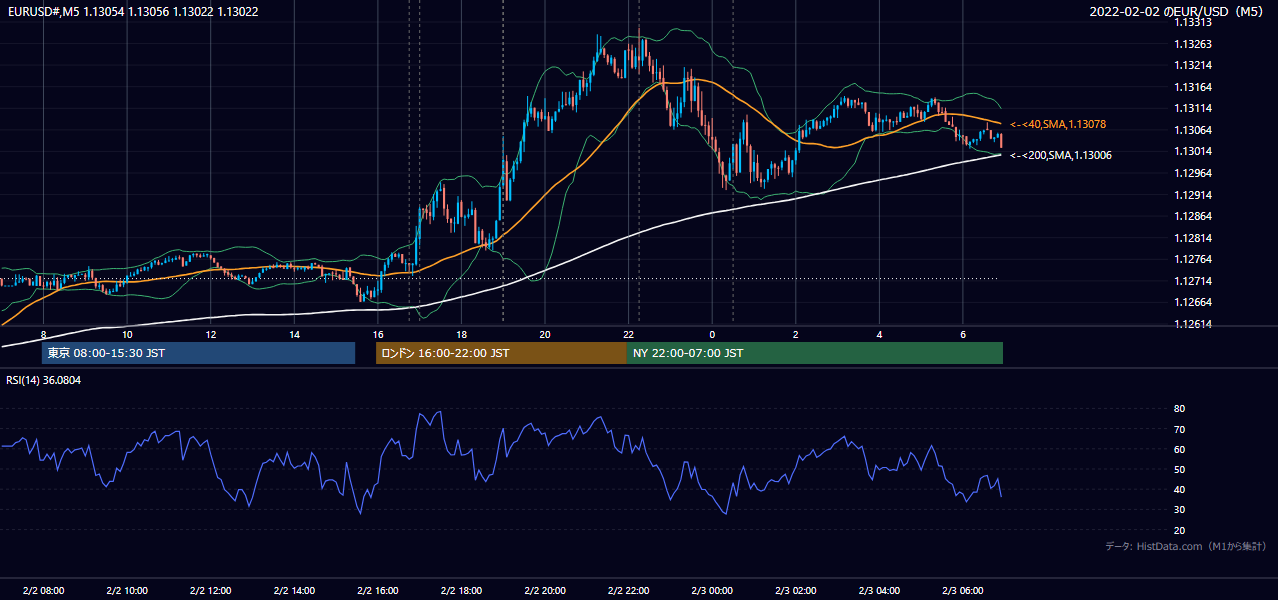The width and height of the screenshot is (1278, 600).
Task: Select the NY 22:00-07:00 JST session bar
Action: coord(815,353)
